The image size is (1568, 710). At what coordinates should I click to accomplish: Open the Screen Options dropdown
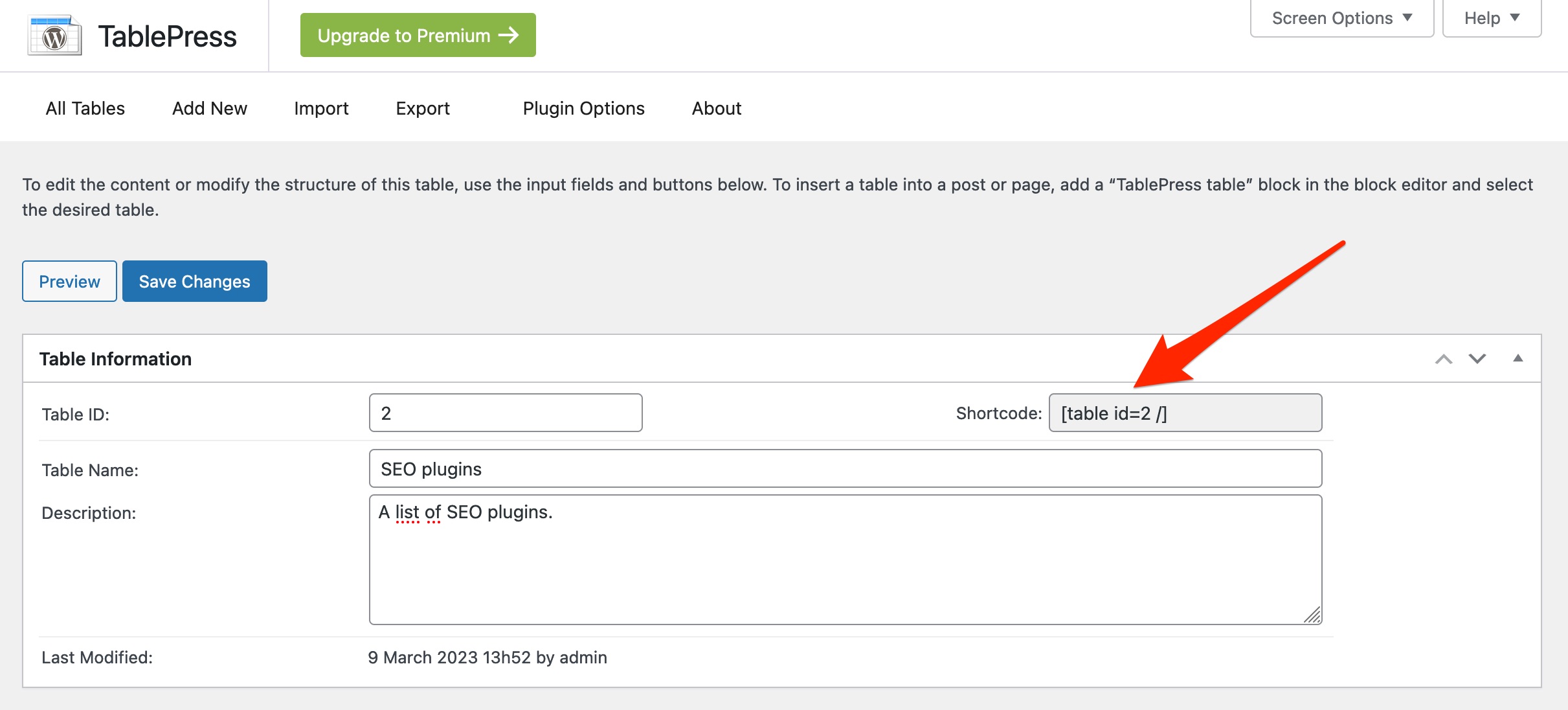pyautogui.click(x=1342, y=18)
